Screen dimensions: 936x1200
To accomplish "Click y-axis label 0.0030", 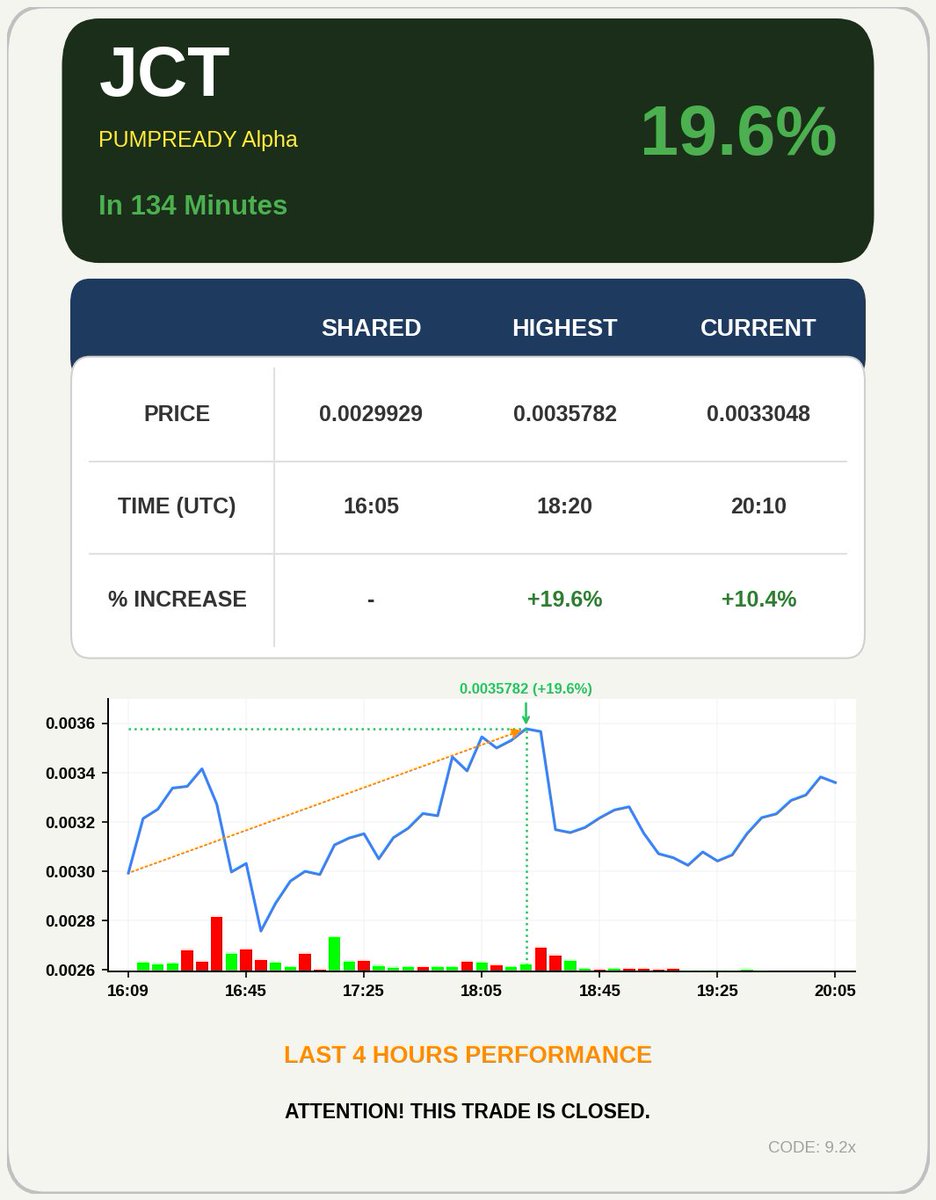I will pos(69,872).
